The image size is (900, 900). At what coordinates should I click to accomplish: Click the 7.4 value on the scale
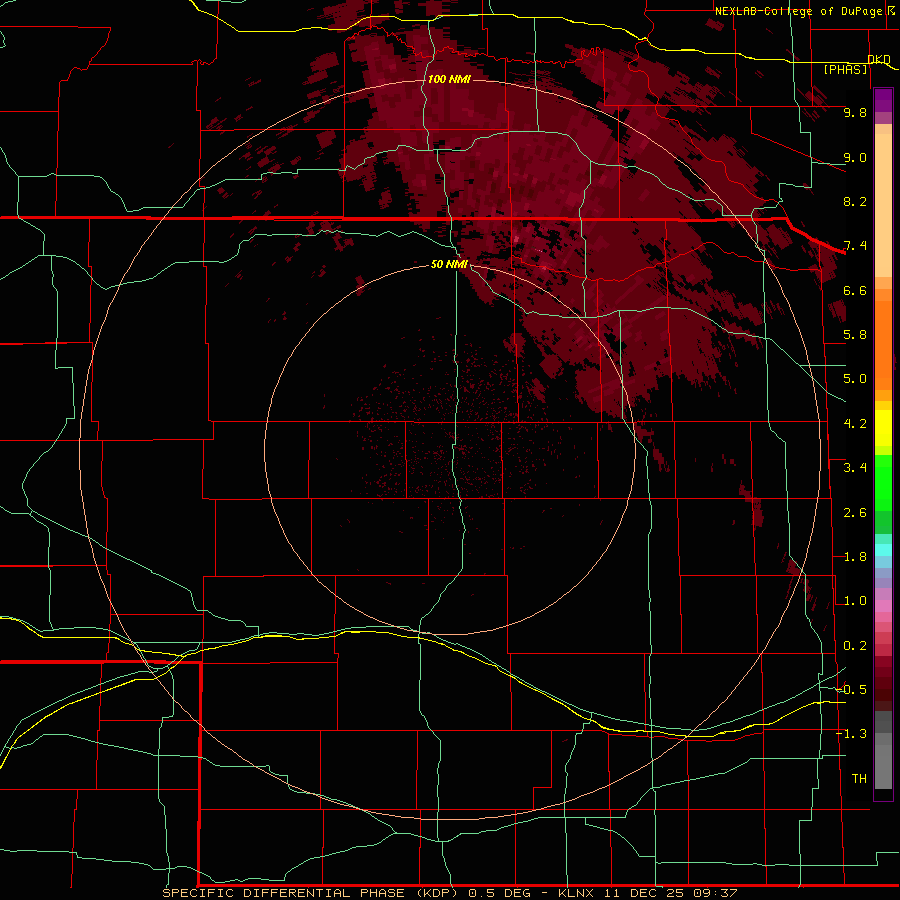(x=855, y=246)
